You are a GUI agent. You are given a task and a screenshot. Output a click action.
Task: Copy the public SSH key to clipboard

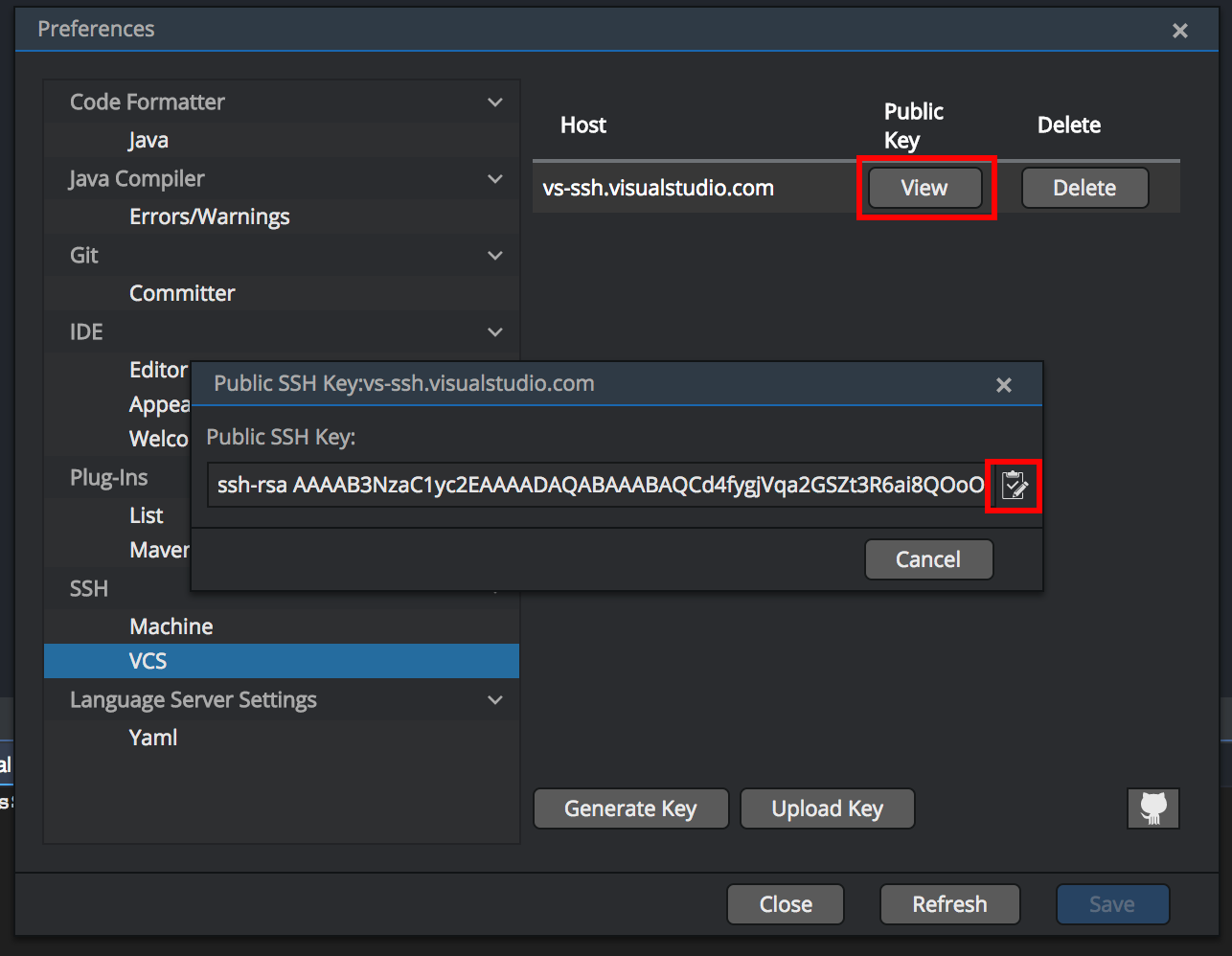pyautogui.click(x=1014, y=486)
